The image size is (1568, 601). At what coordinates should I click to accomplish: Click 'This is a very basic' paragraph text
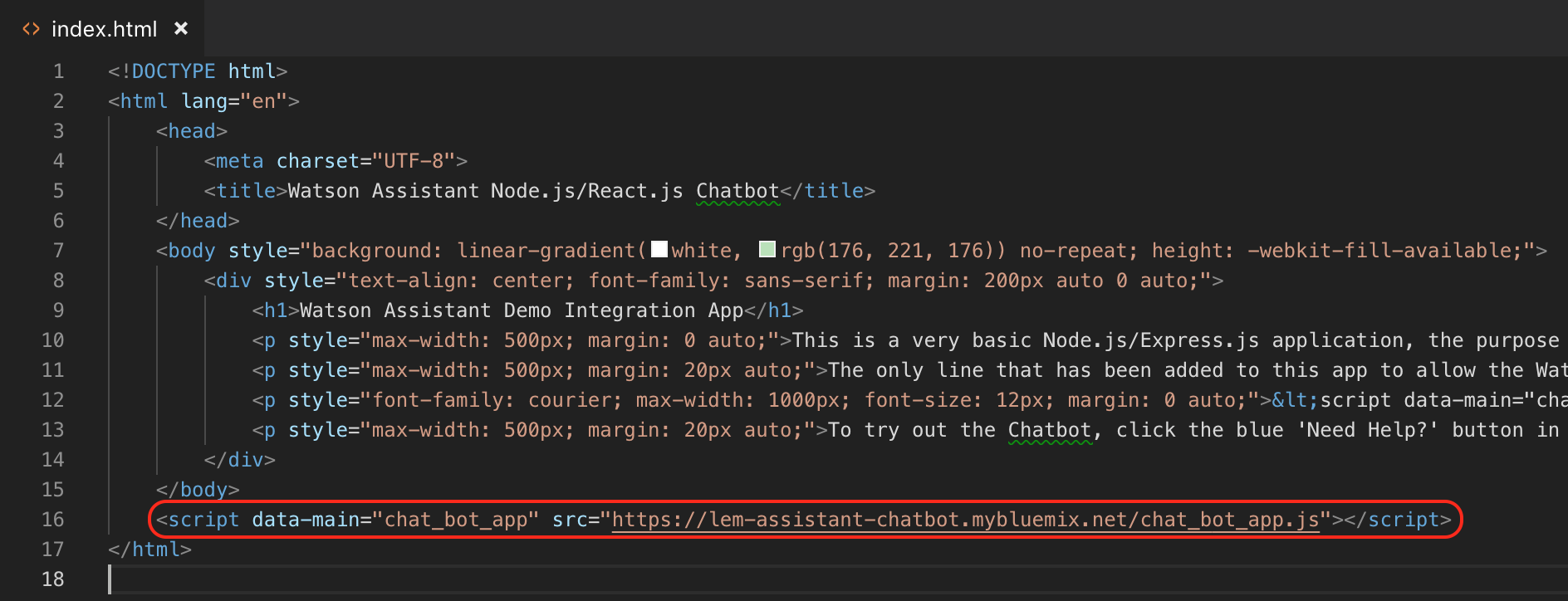pos(911,340)
